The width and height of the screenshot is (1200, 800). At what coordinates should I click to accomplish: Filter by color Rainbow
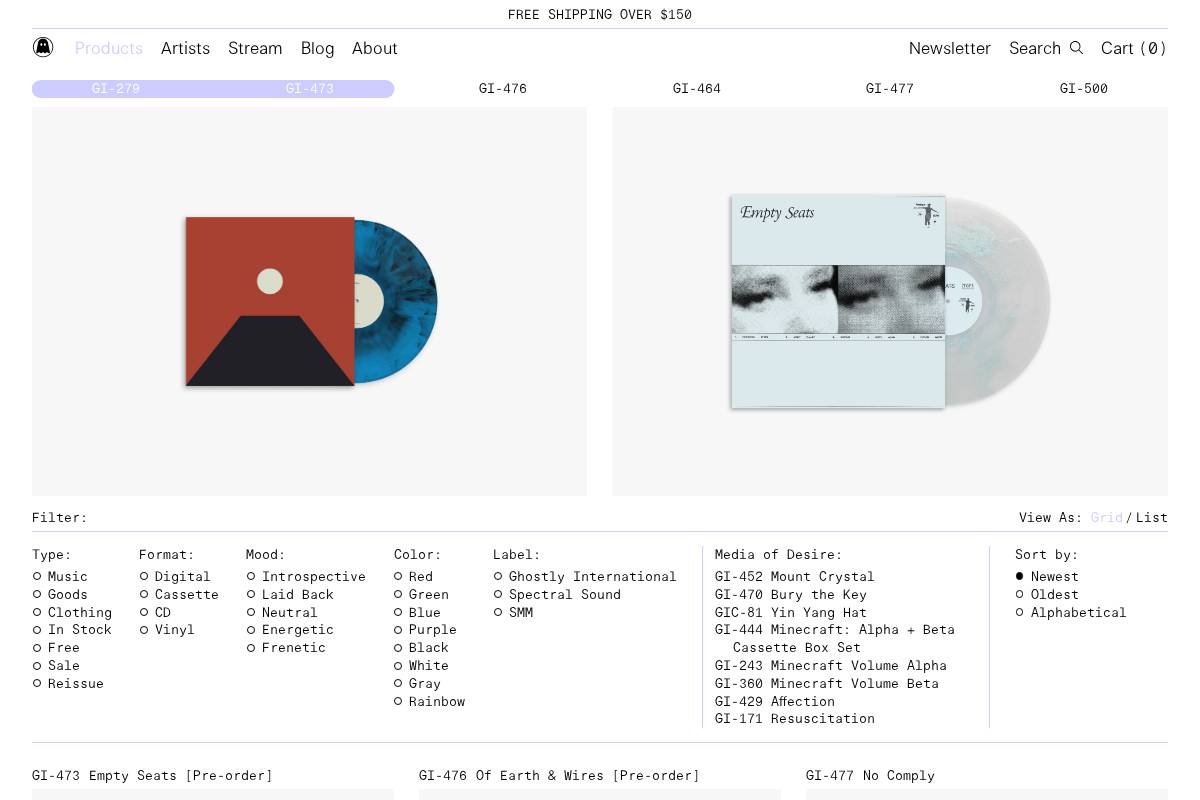coord(430,702)
